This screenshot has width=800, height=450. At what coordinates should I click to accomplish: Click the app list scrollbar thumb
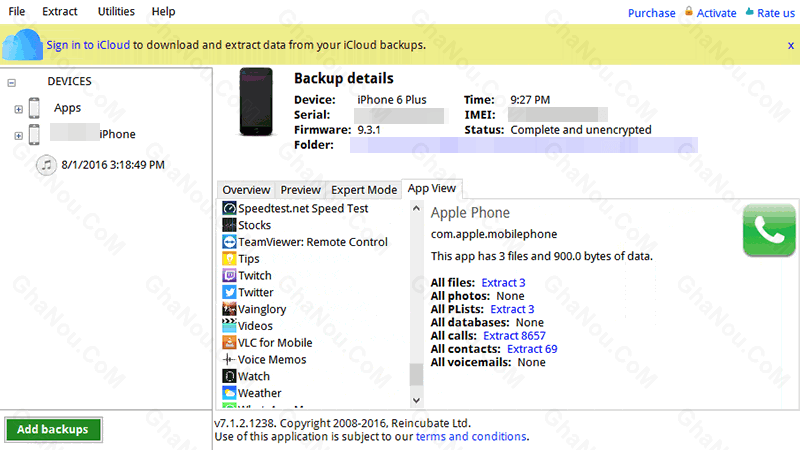(x=416, y=374)
